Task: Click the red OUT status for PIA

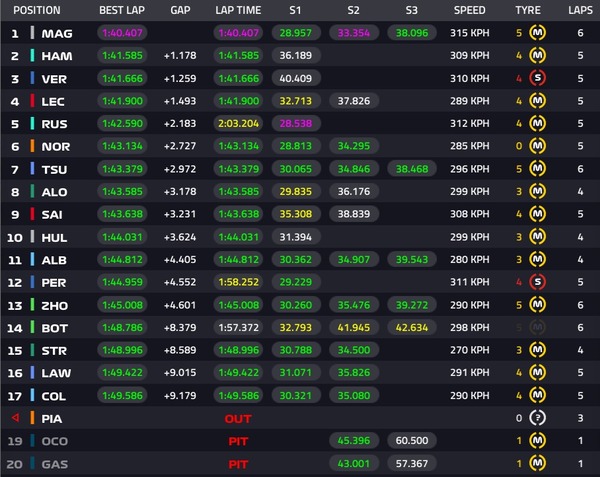Action: click(238, 416)
